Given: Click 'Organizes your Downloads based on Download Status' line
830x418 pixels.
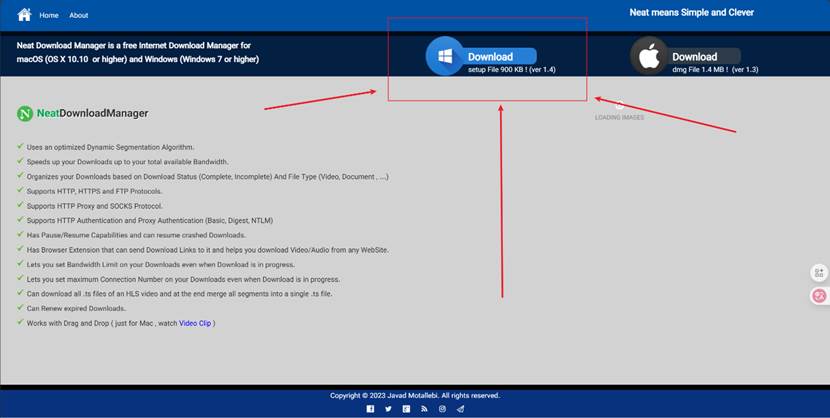Looking at the screenshot, I should click(x=208, y=177).
